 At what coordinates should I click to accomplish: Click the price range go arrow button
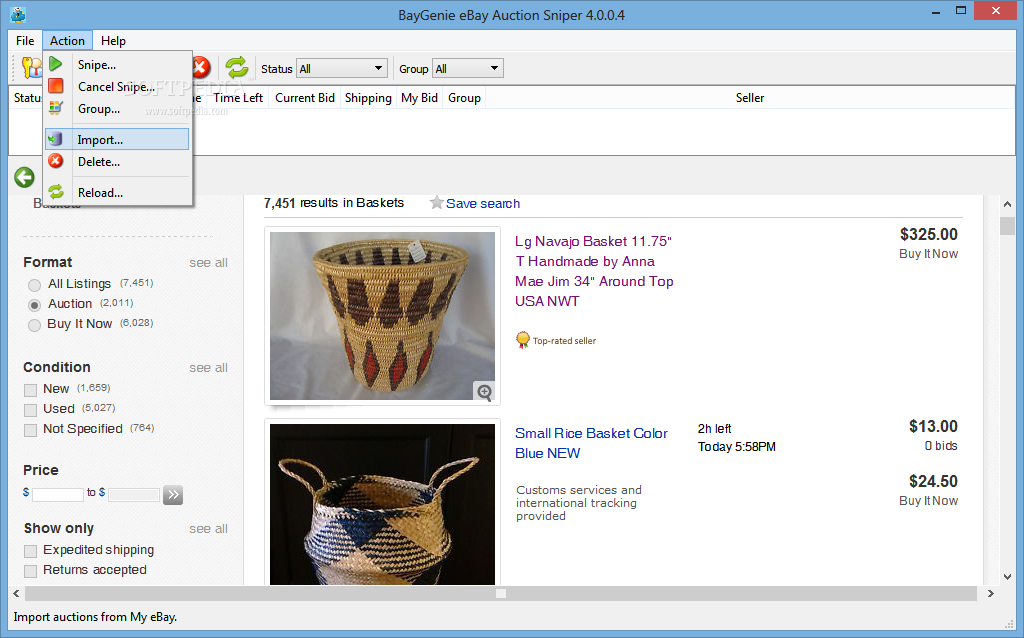pyautogui.click(x=173, y=494)
